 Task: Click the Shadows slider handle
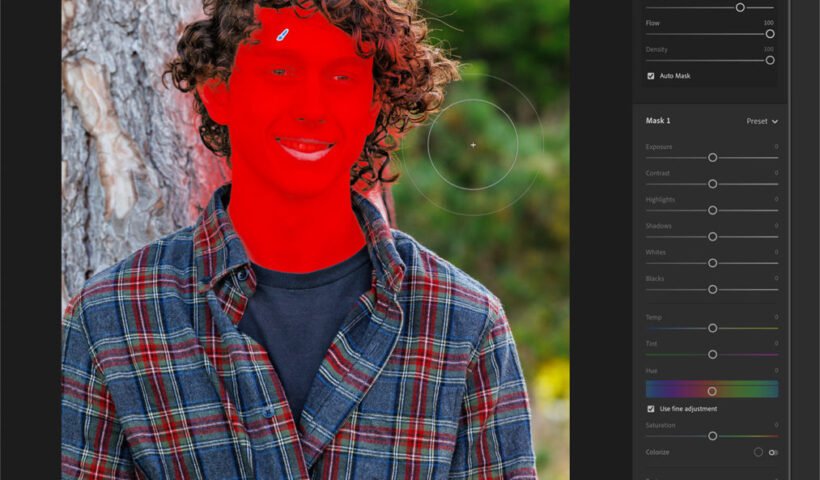pos(713,237)
